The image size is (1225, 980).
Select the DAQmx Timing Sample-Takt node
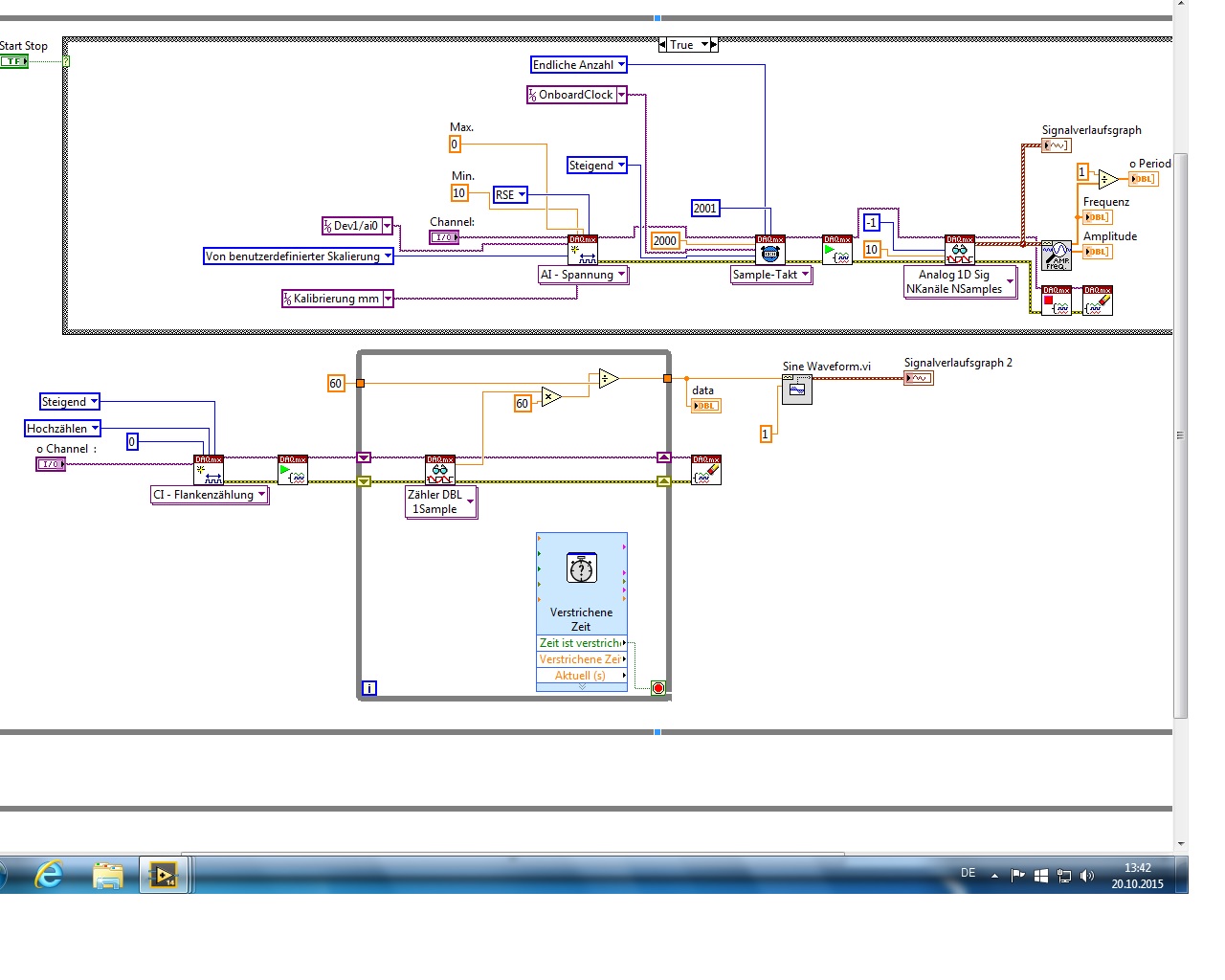pos(770,250)
